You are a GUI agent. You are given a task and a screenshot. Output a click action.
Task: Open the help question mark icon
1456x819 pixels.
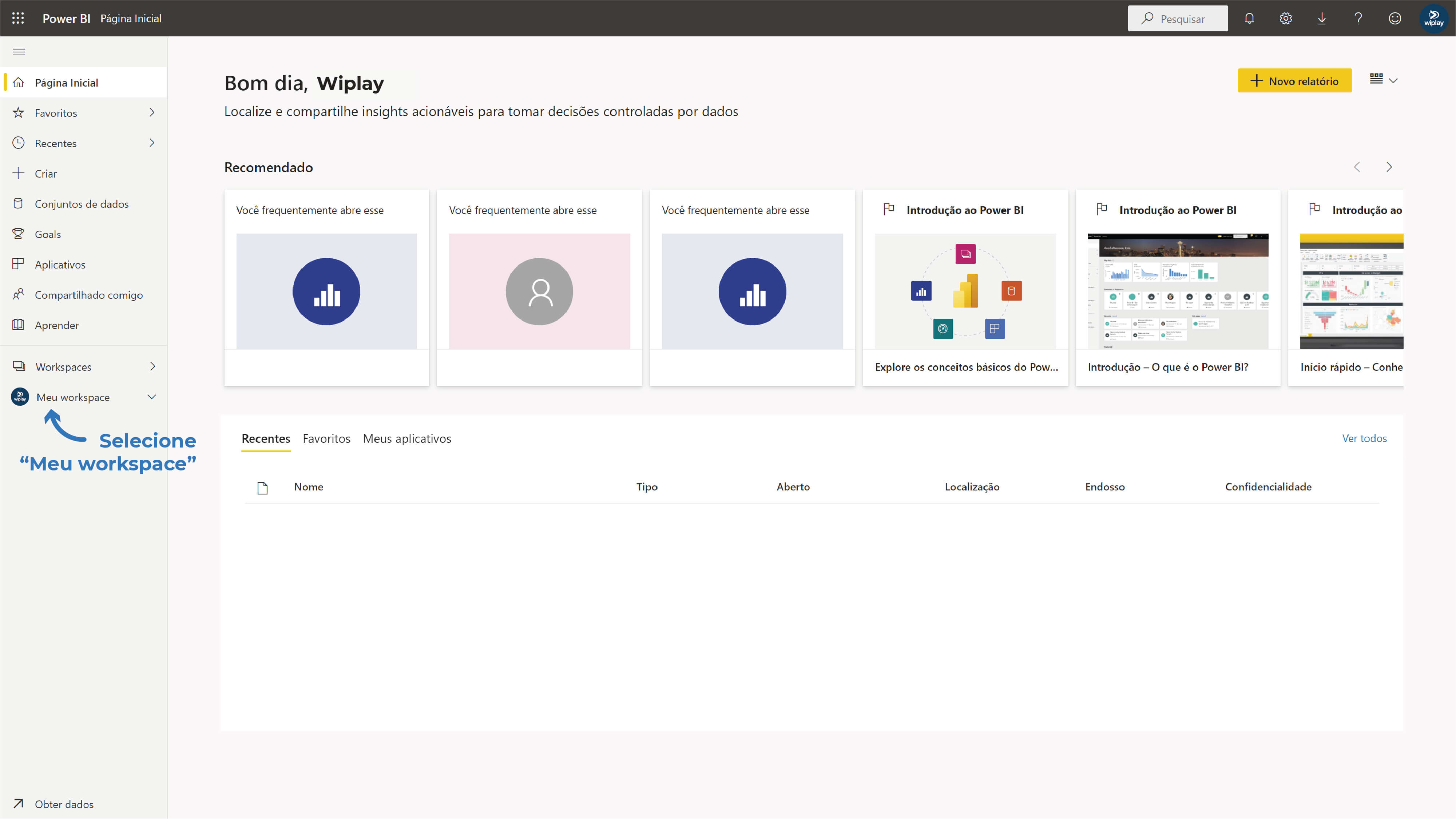[x=1358, y=19]
